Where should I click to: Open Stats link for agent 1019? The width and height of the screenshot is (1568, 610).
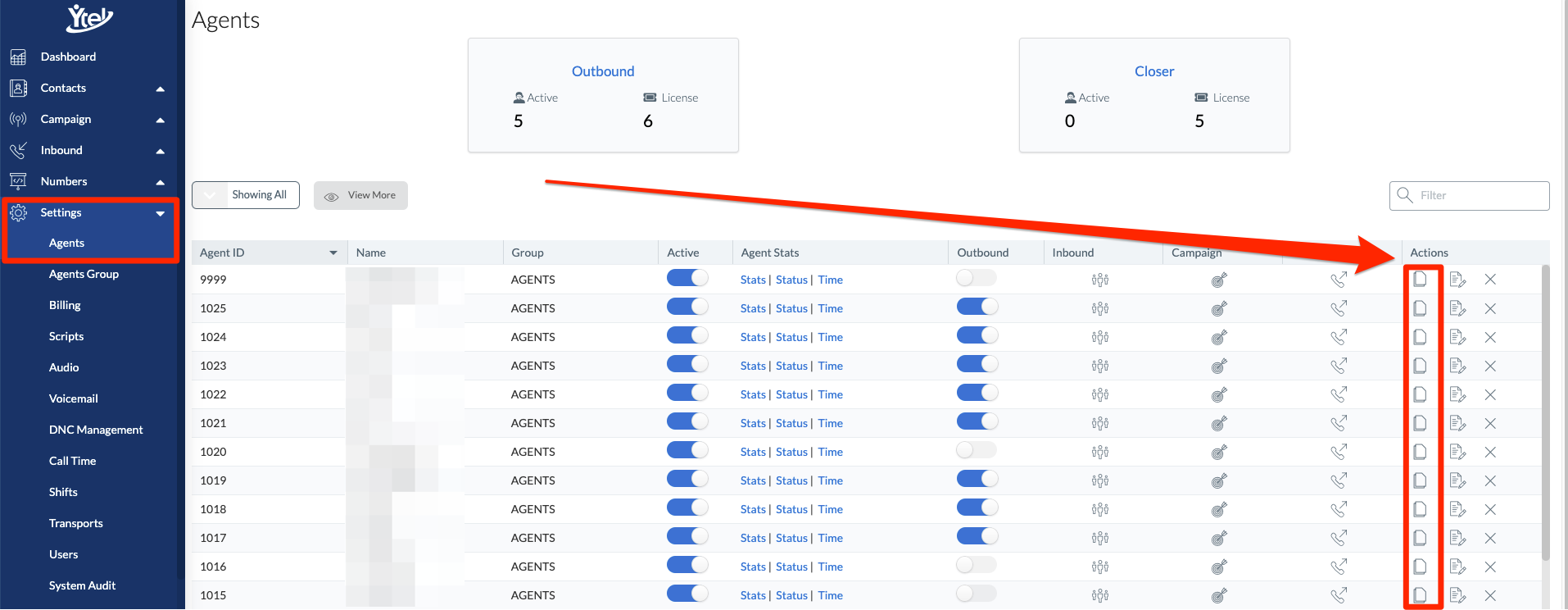pyautogui.click(x=753, y=480)
